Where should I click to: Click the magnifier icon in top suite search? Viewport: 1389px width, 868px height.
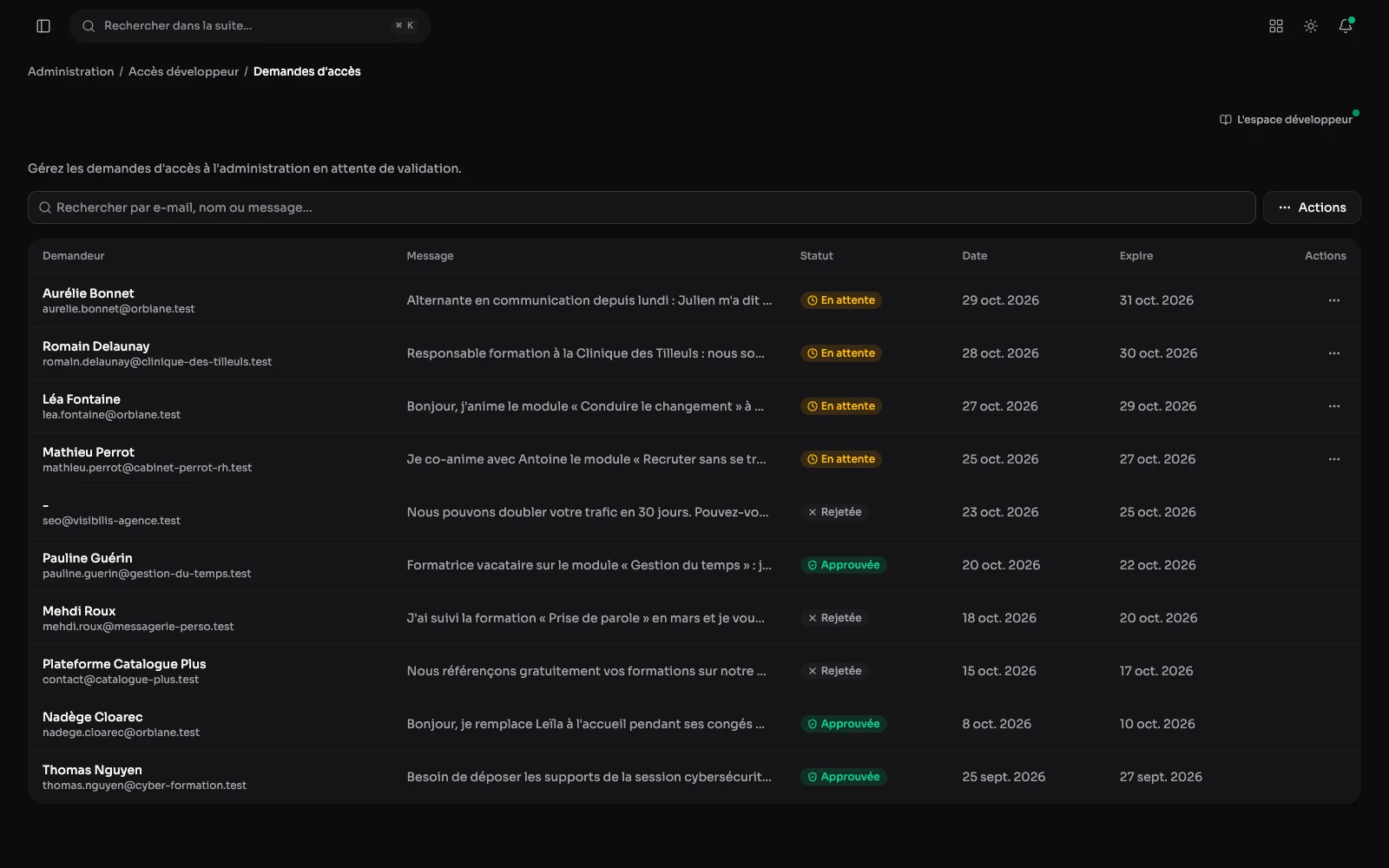coord(89,26)
